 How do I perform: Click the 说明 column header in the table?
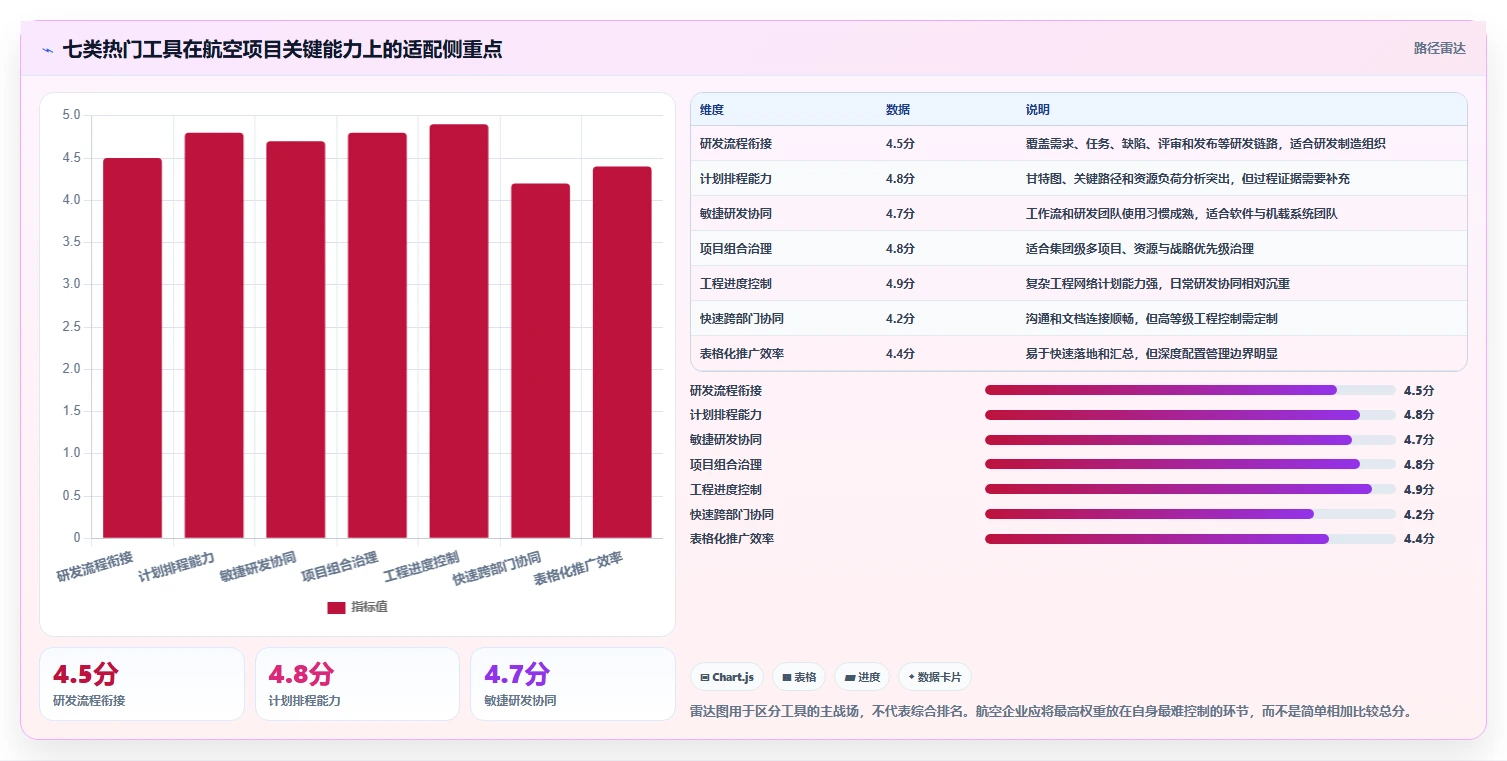point(1038,109)
